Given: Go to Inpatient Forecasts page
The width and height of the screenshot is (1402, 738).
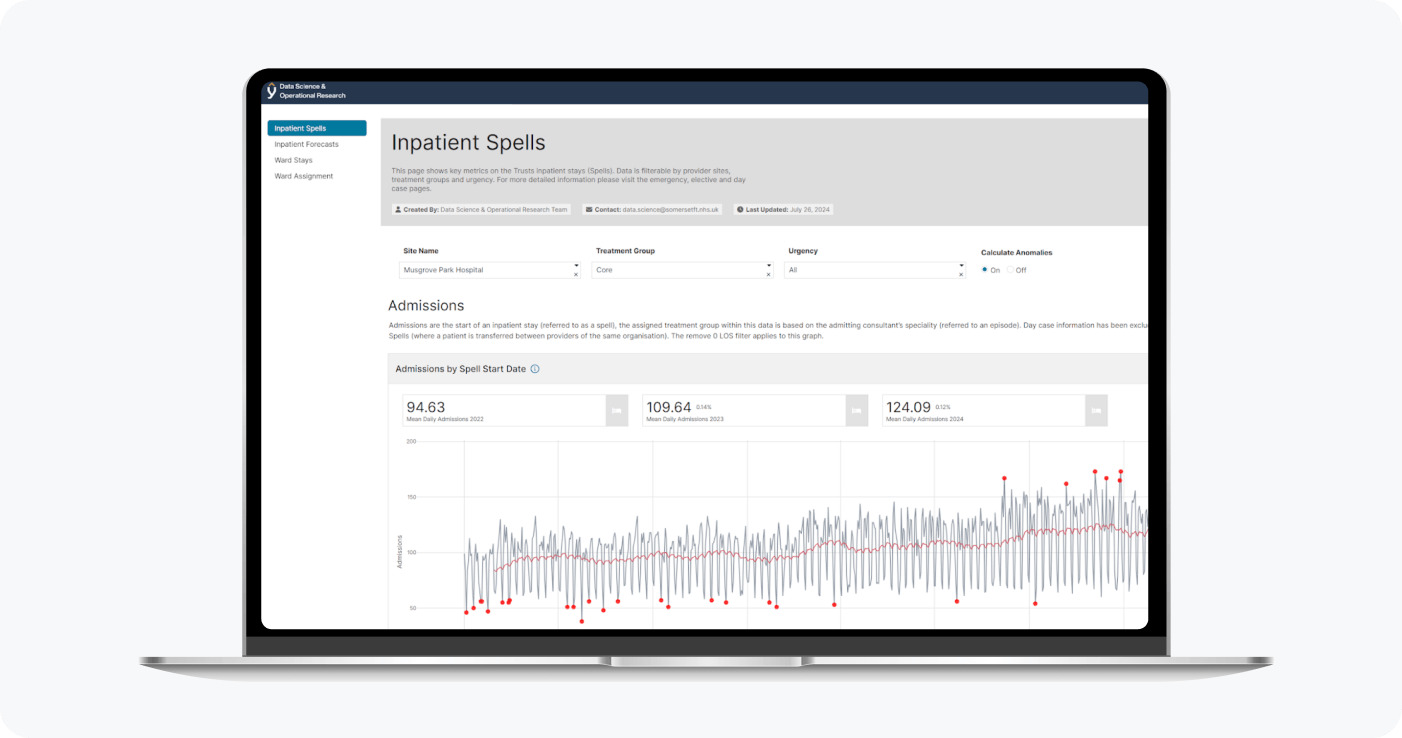Looking at the screenshot, I should tap(307, 144).
